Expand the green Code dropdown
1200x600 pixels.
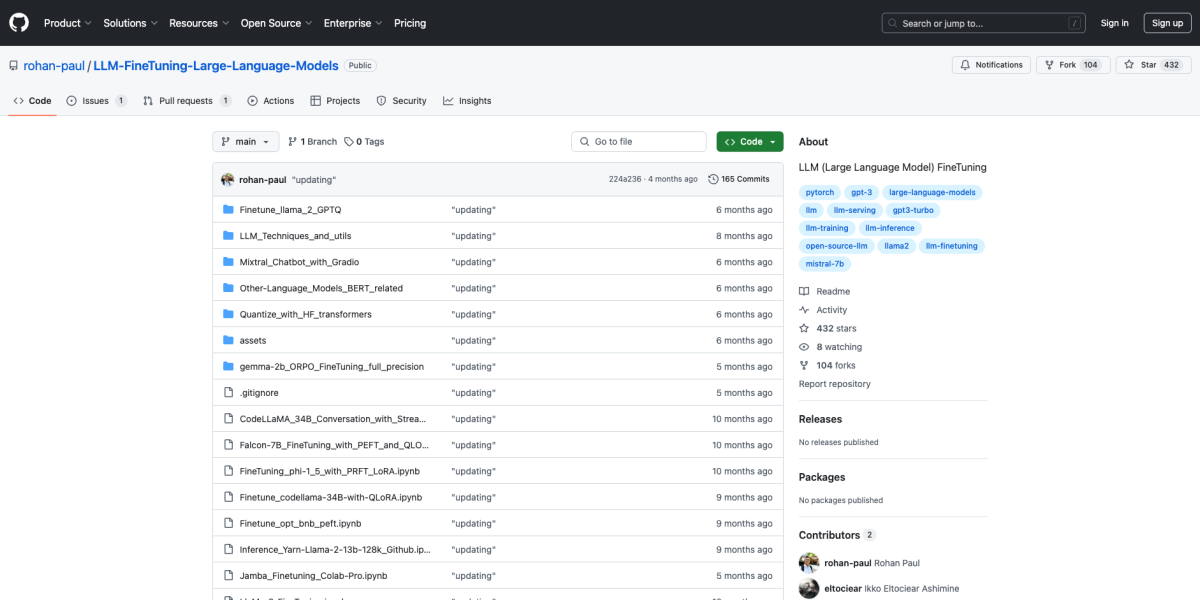(x=750, y=142)
